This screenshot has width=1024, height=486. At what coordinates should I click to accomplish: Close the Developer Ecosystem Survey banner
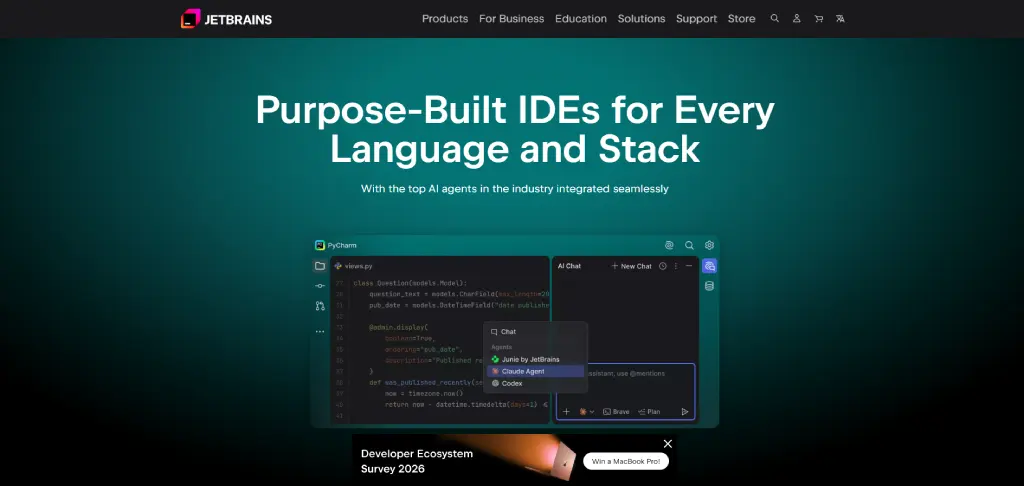pyautogui.click(x=667, y=444)
